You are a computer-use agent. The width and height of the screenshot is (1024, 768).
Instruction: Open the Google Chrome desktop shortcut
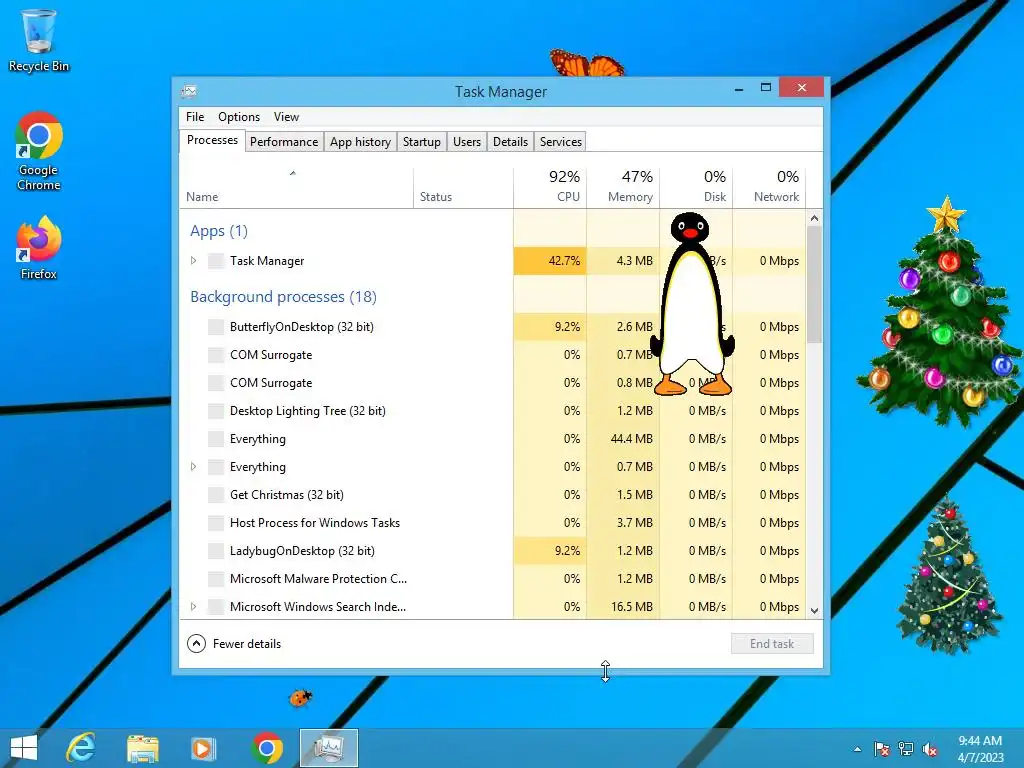tap(39, 151)
